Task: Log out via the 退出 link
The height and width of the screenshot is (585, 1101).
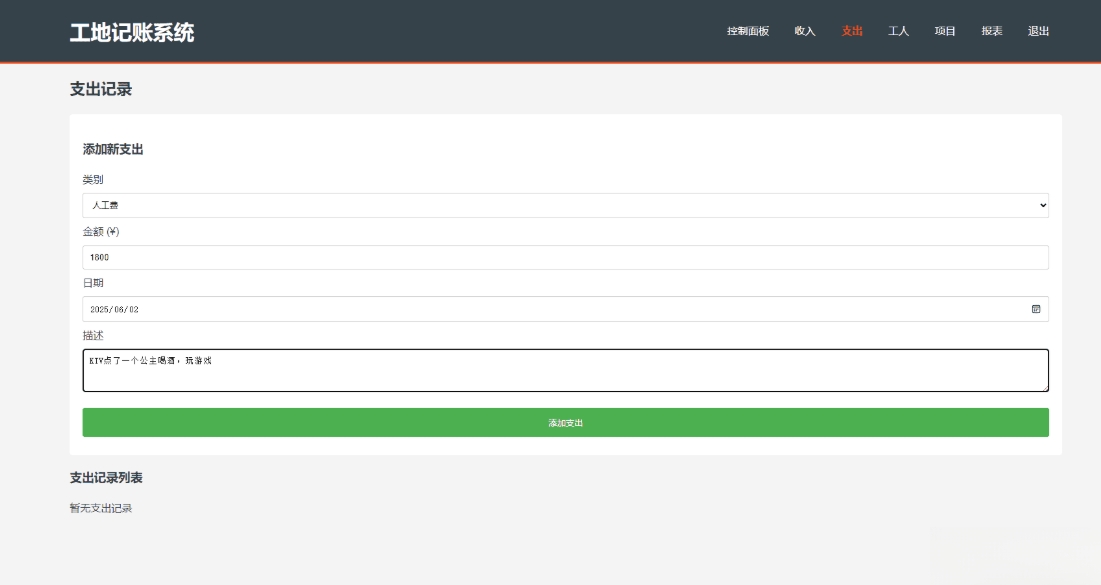Action: [x=1038, y=31]
